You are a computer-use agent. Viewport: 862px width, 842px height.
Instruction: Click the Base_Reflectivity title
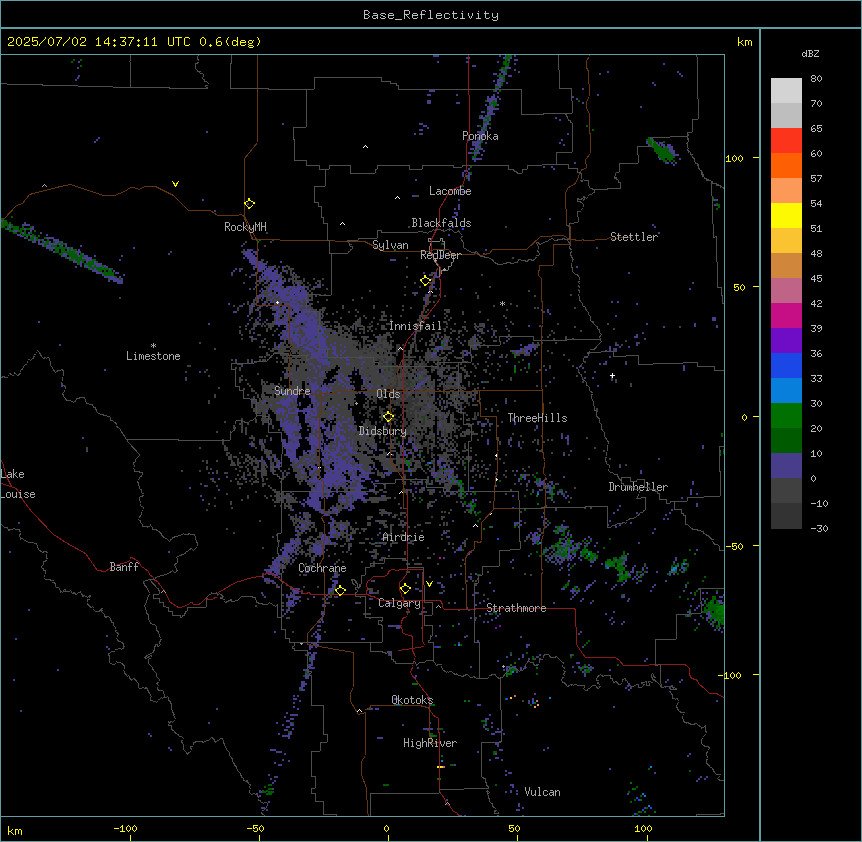[431, 15]
